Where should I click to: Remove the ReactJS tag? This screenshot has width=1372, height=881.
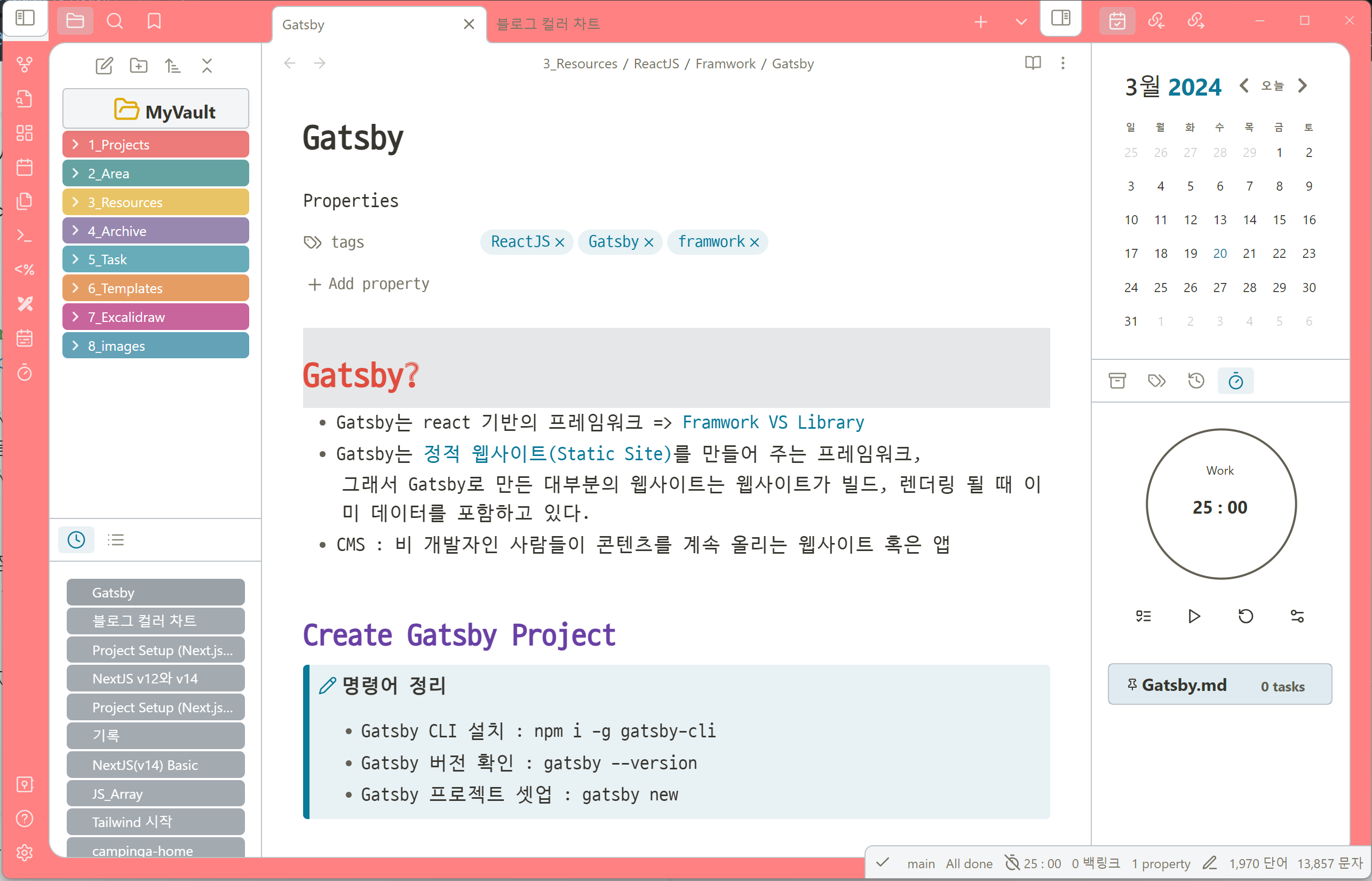pos(560,242)
